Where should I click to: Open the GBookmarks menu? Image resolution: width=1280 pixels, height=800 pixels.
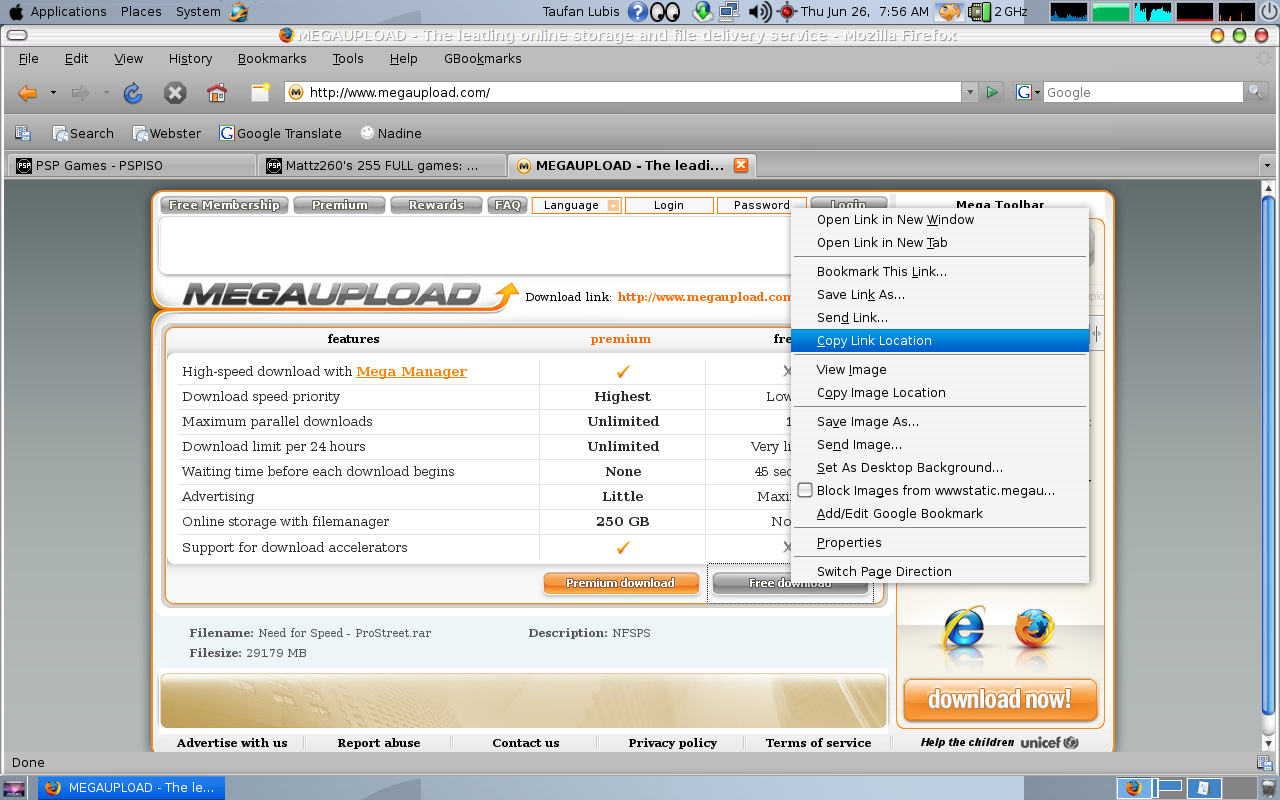[x=482, y=59]
